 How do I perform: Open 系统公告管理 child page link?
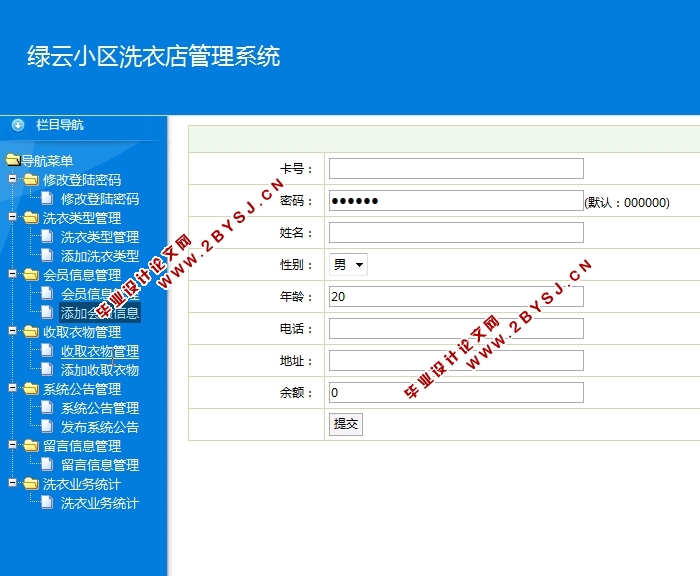point(100,408)
